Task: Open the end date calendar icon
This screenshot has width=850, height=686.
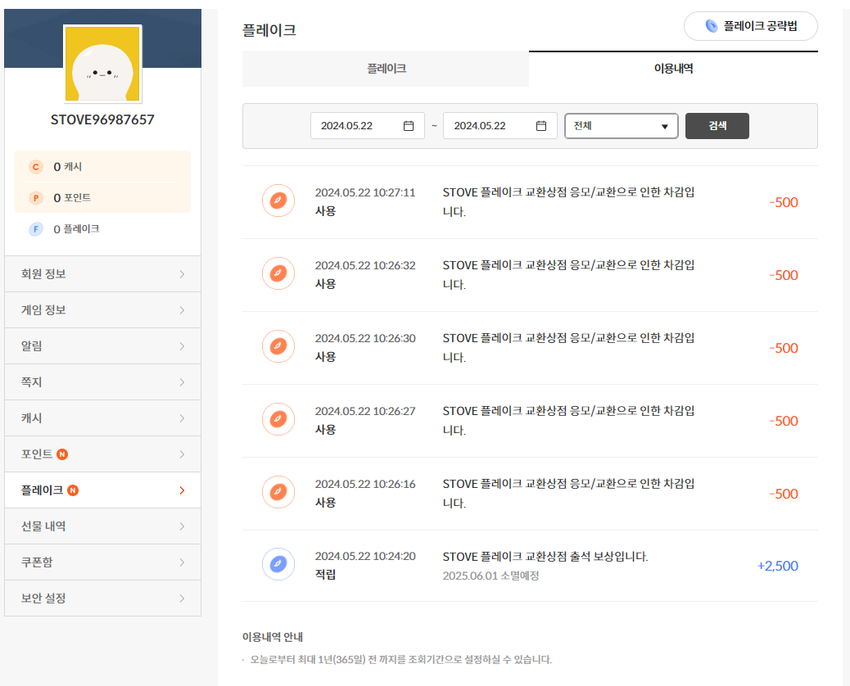Action: tap(541, 126)
